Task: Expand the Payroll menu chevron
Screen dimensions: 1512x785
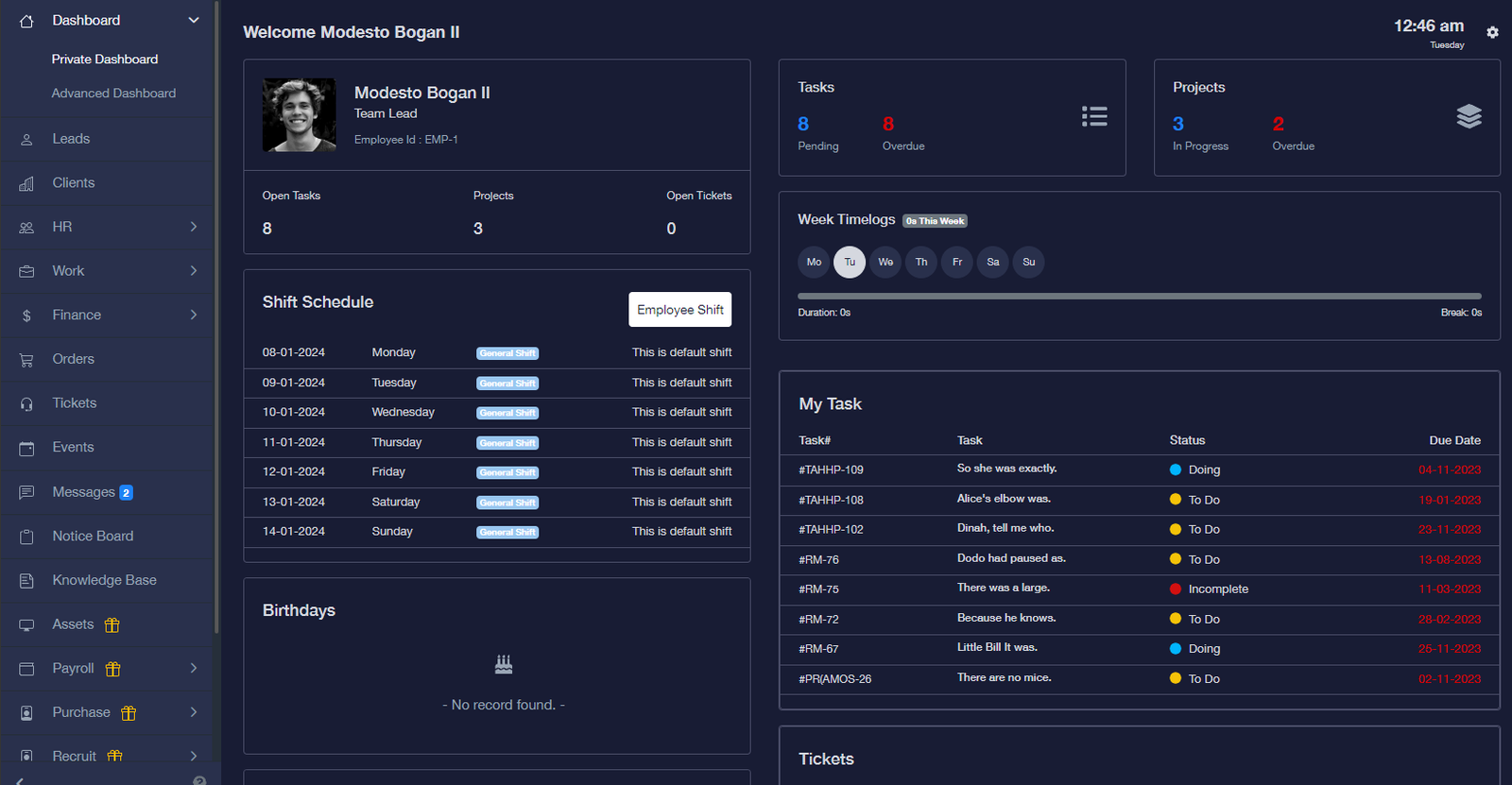Action: pos(194,668)
